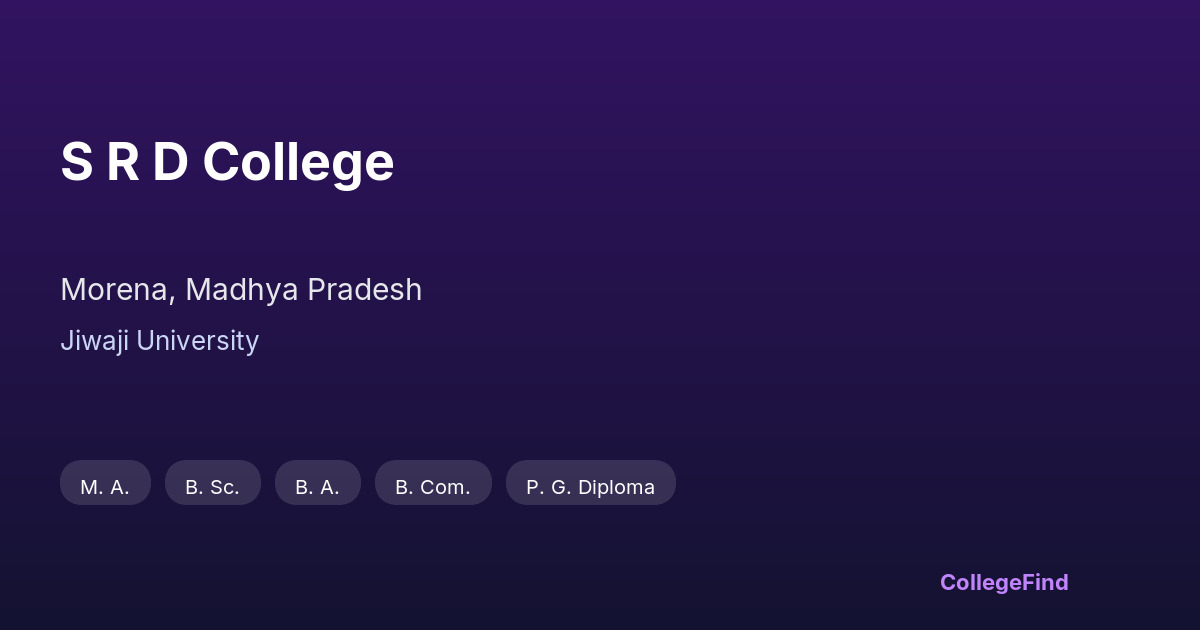Click the word "College" in the heading
Image resolution: width=1200 pixels, height=630 pixels.
(298, 162)
